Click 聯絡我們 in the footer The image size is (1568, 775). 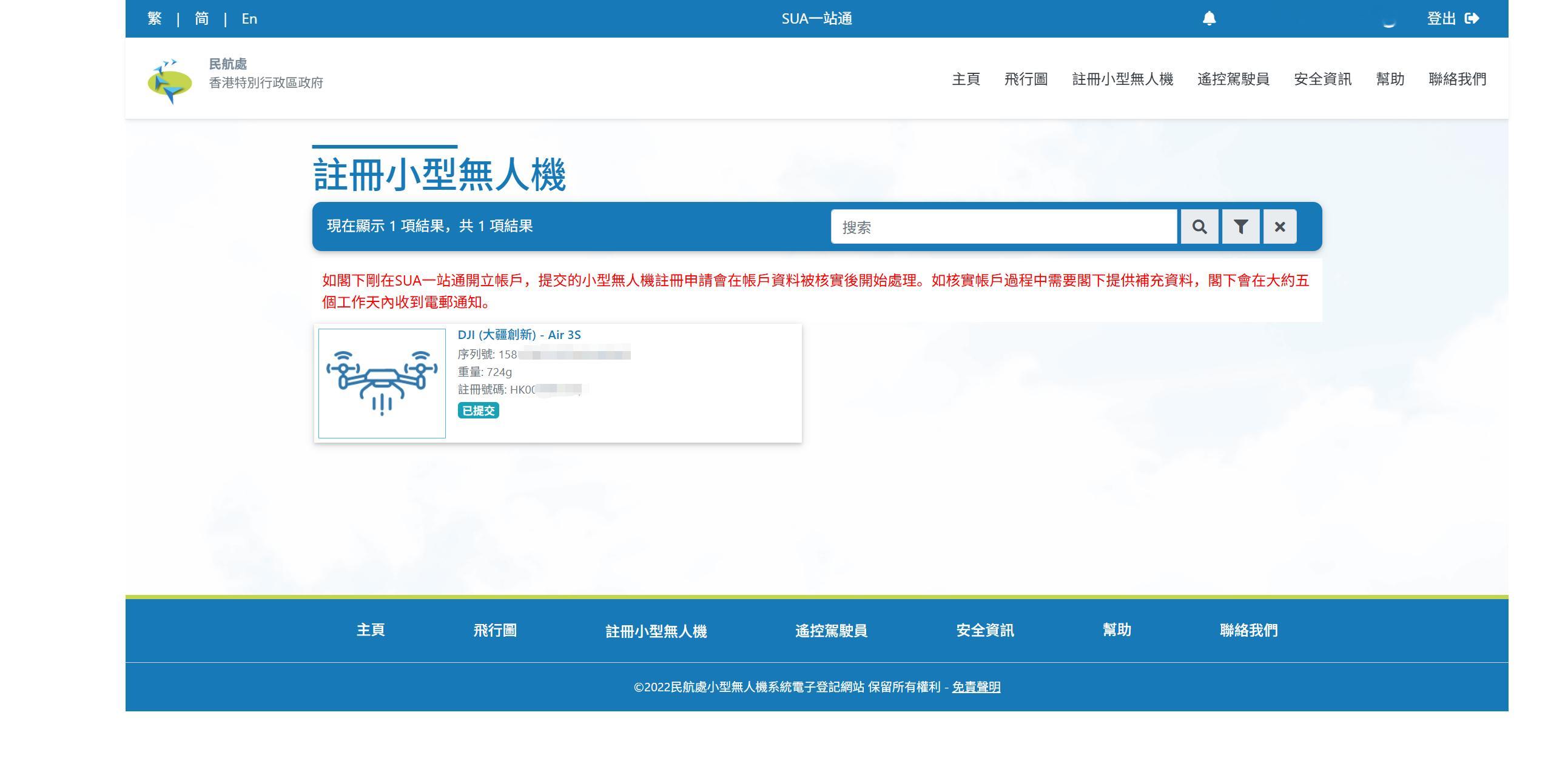[1248, 630]
